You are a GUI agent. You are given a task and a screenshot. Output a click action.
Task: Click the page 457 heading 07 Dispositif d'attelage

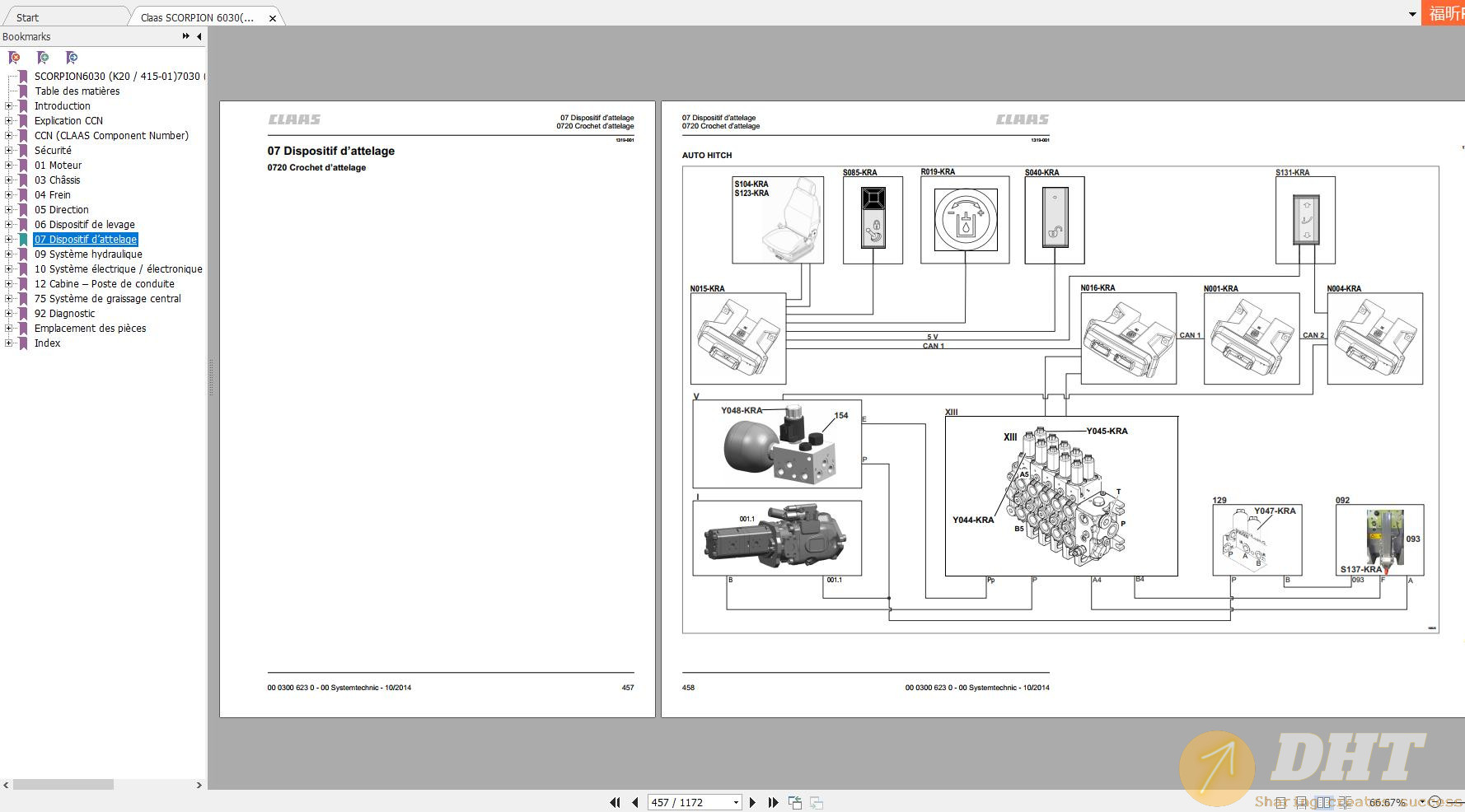point(330,151)
